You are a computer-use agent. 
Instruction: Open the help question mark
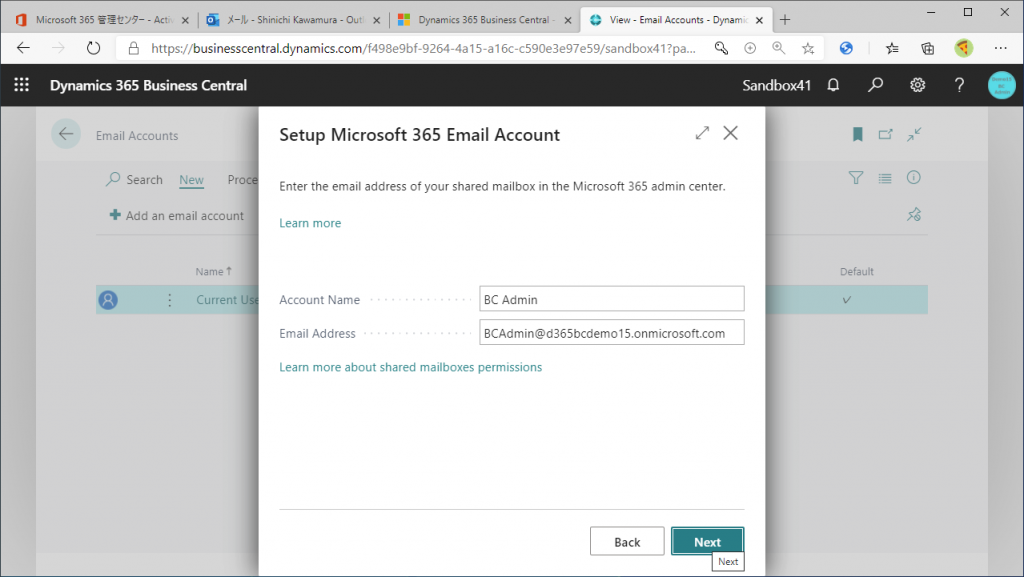[x=959, y=85]
